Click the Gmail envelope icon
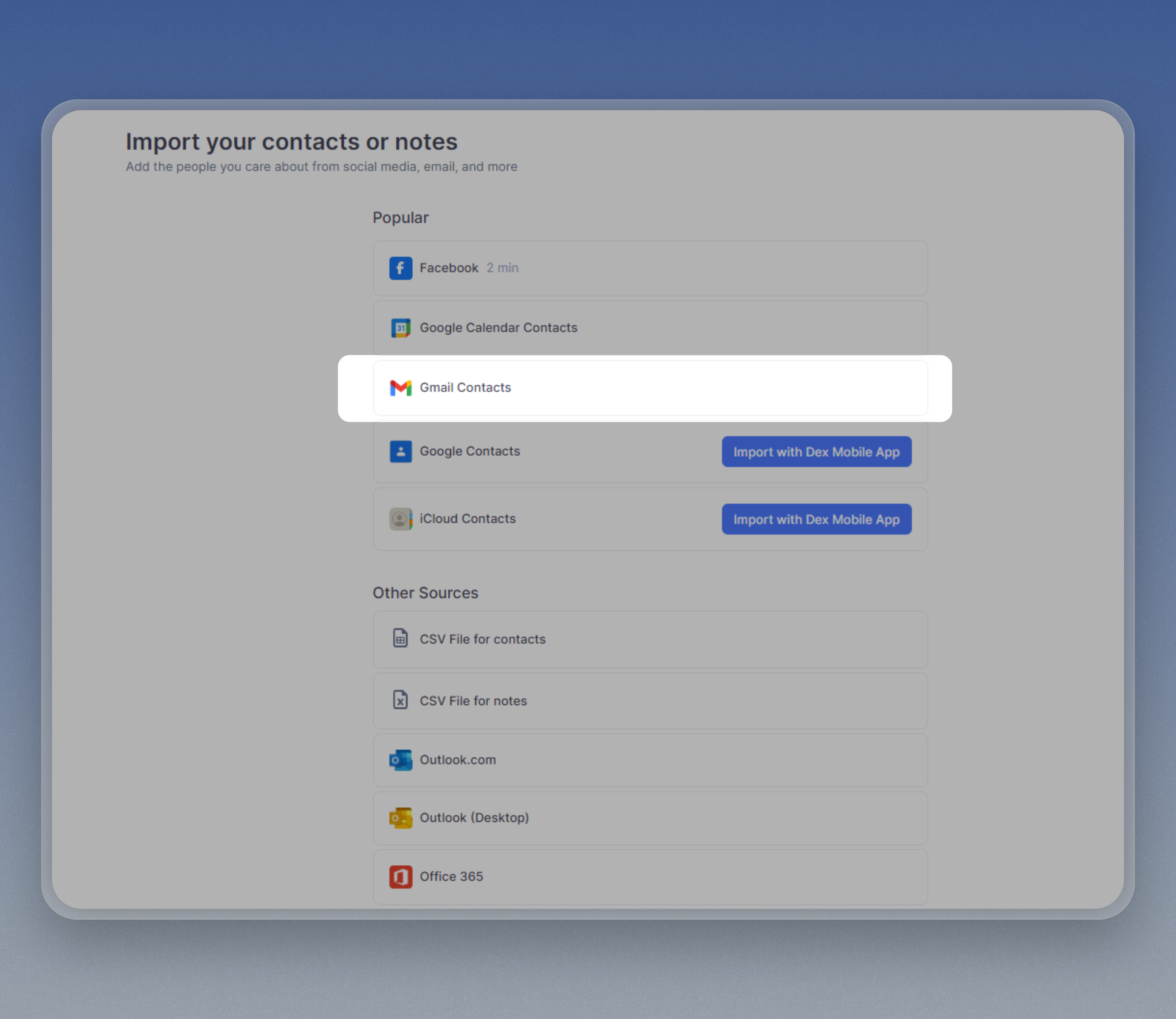 click(x=400, y=388)
